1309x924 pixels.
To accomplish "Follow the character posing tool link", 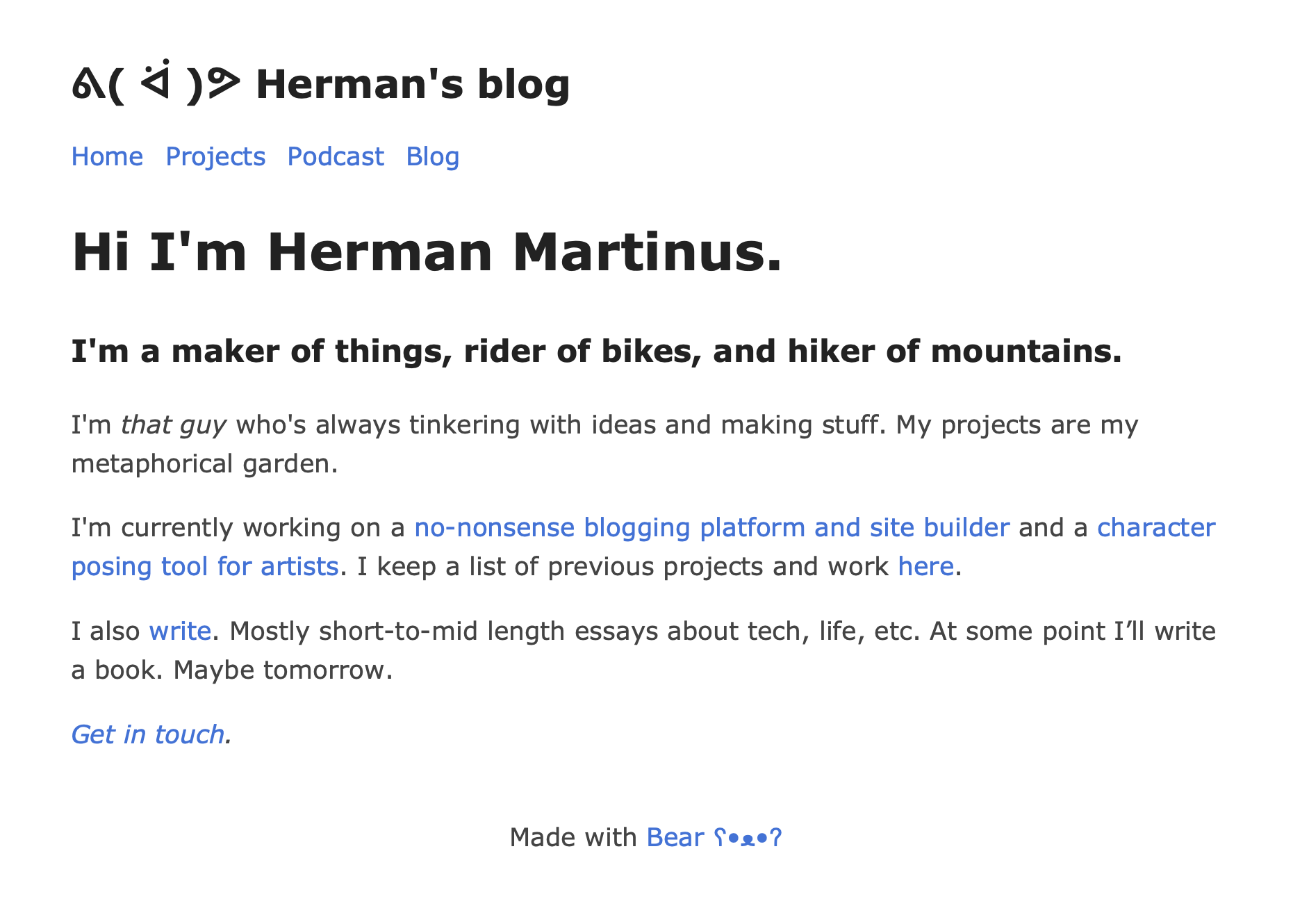I will pos(1155,528).
